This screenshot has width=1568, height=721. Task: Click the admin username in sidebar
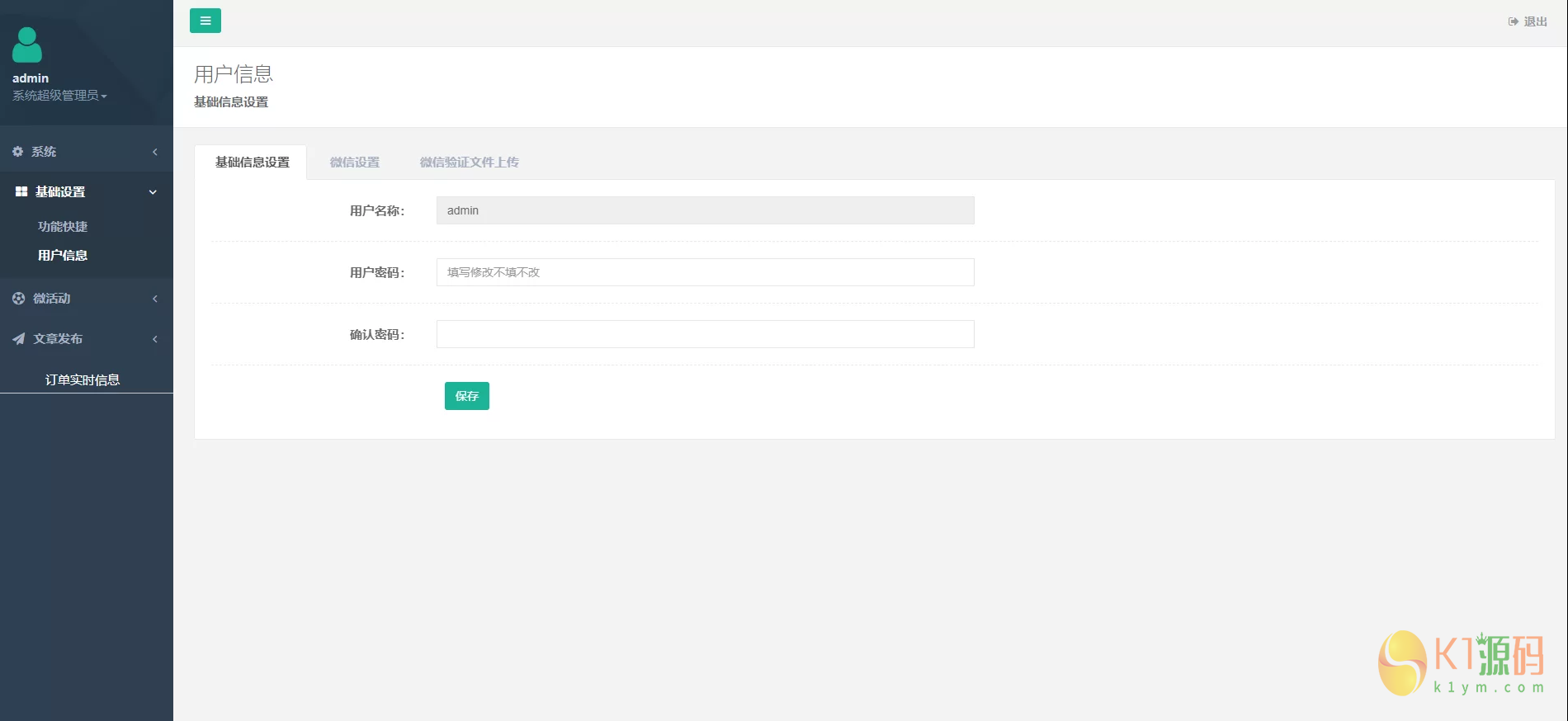click(31, 78)
